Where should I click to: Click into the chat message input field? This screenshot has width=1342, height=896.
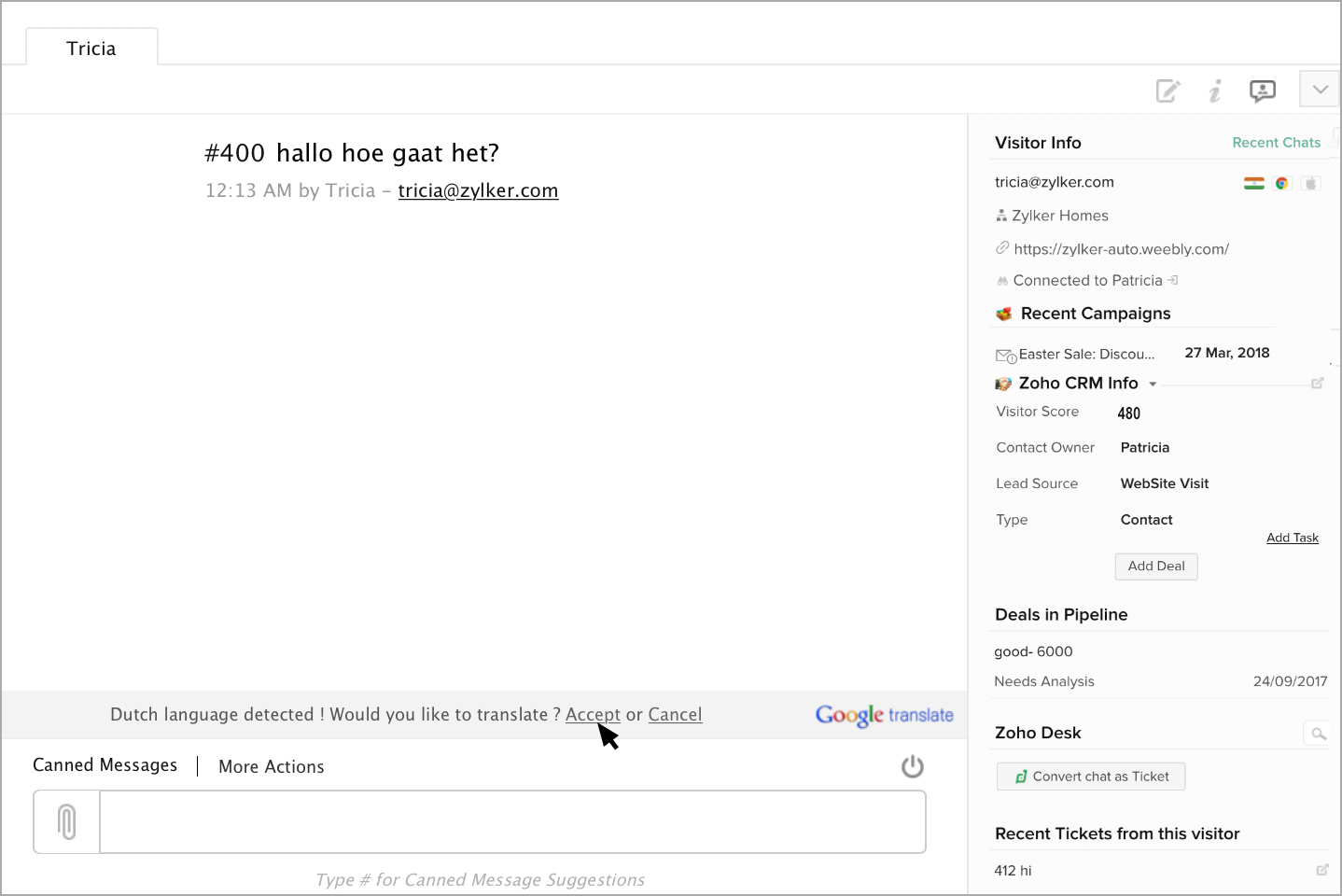click(x=512, y=822)
